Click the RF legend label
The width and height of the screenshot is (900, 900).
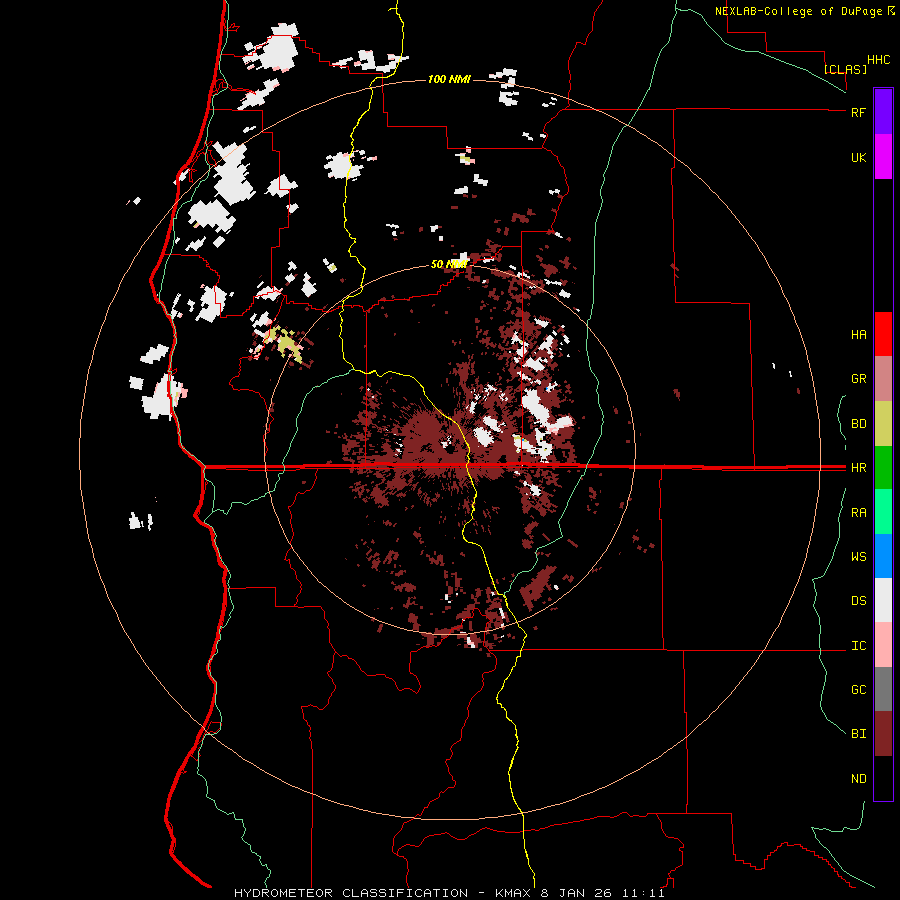858,112
